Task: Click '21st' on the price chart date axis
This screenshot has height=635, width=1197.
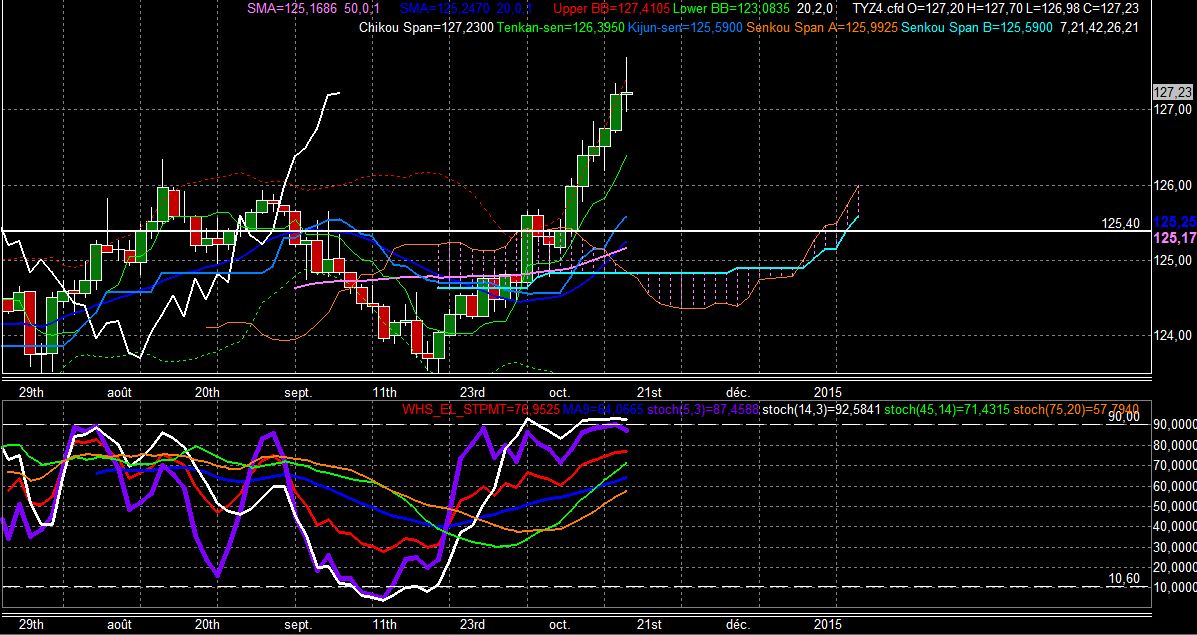Action: 650,392
